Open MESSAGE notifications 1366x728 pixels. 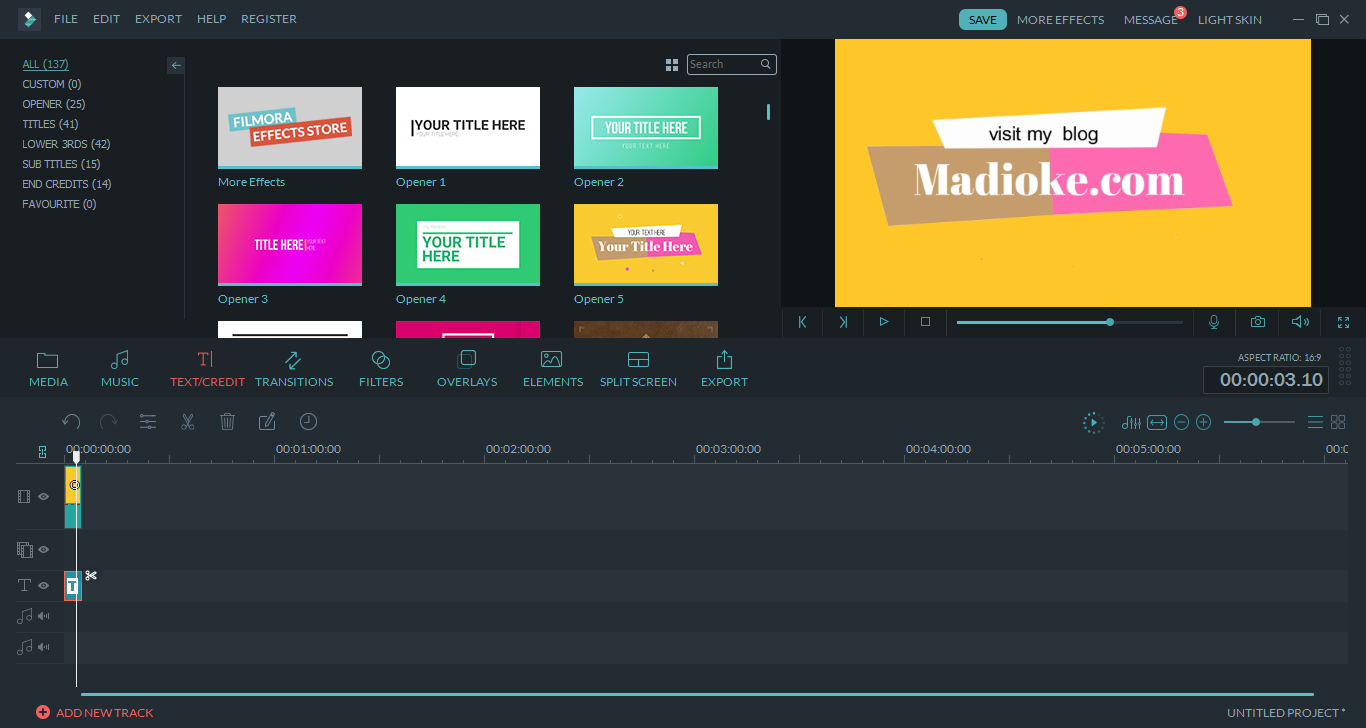1151,20
